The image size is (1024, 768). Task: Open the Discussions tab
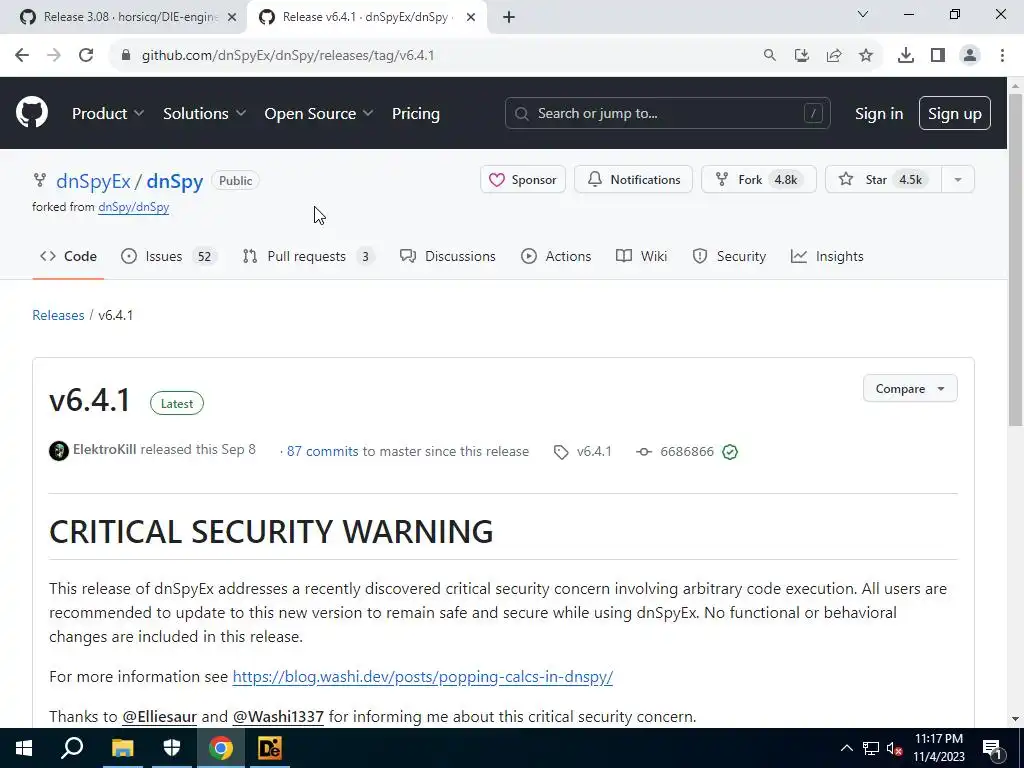447,256
